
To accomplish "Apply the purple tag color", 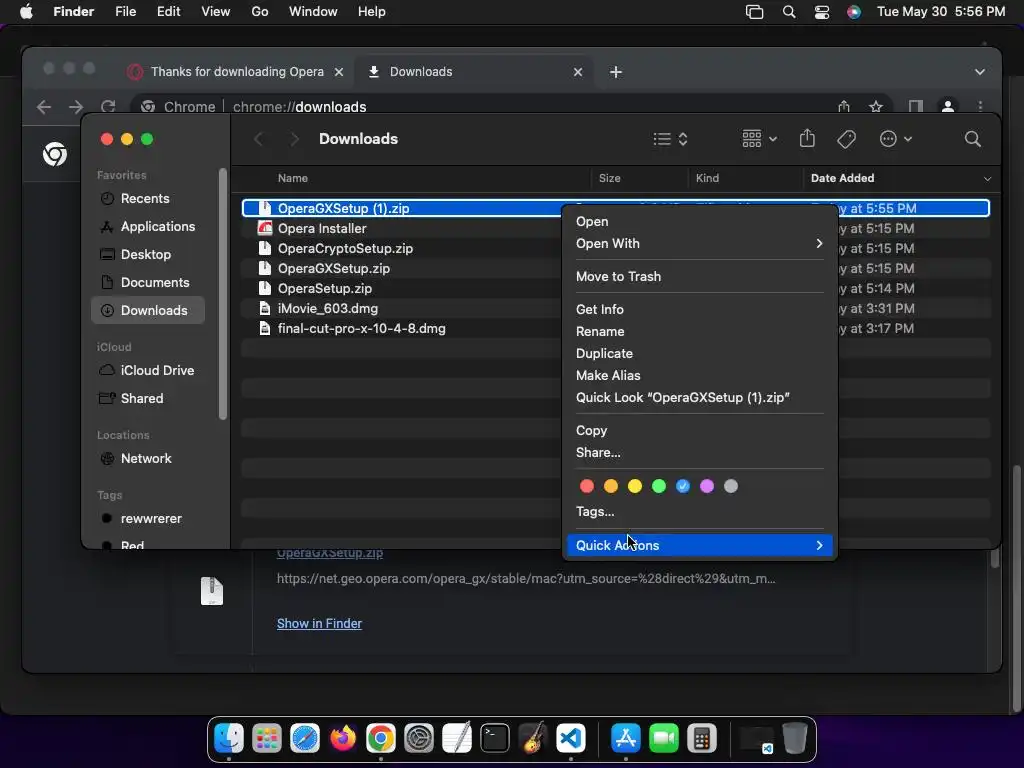I will (707, 486).
